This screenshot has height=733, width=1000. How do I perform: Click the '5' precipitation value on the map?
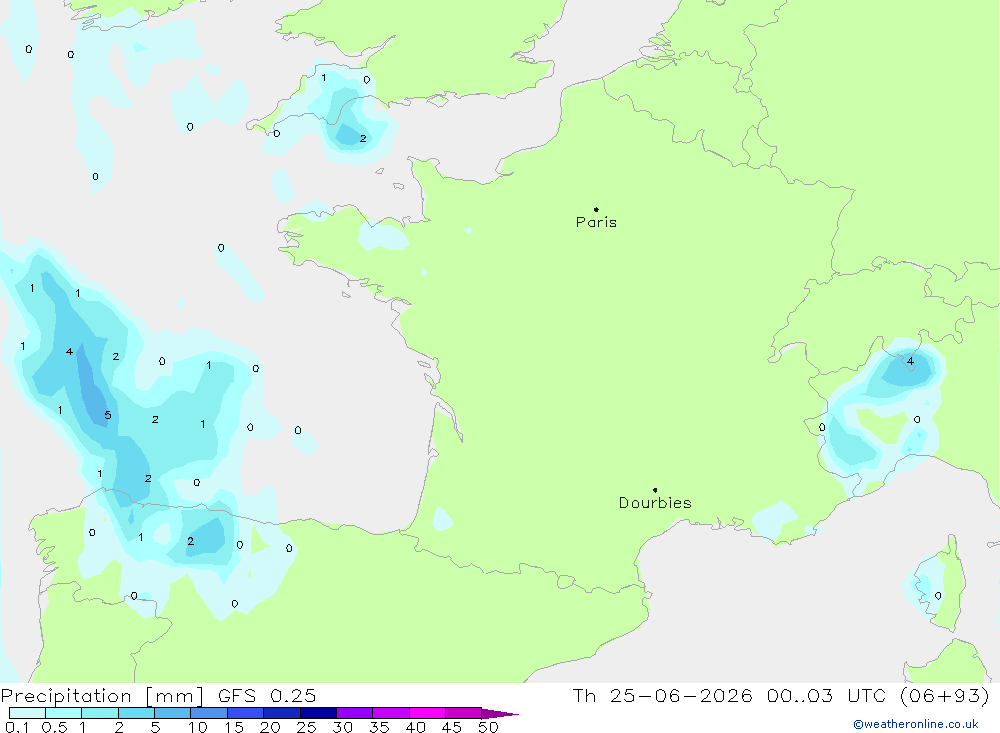coord(108,415)
